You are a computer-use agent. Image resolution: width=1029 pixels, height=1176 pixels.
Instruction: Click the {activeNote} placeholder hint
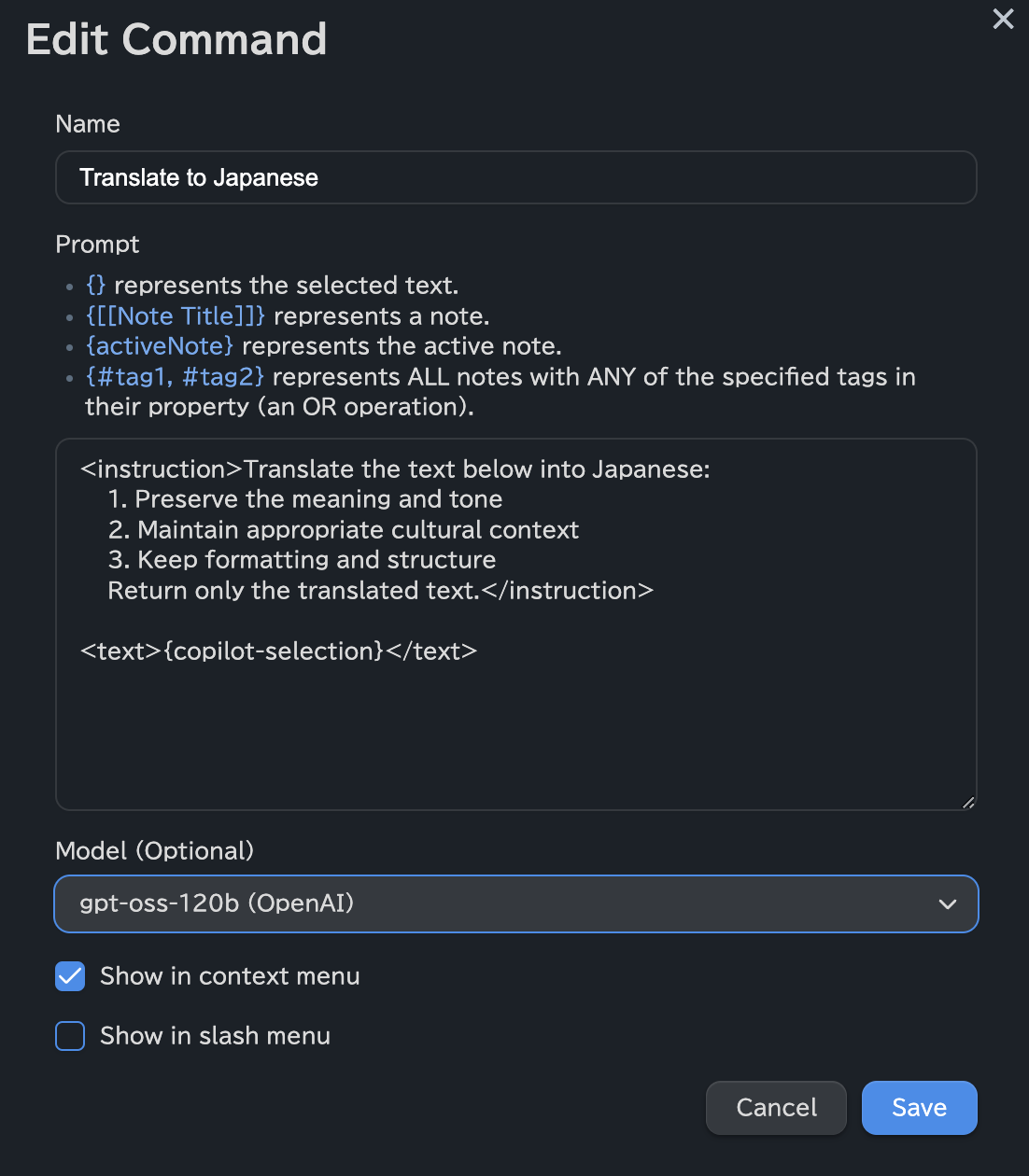pyautogui.click(x=160, y=346)
